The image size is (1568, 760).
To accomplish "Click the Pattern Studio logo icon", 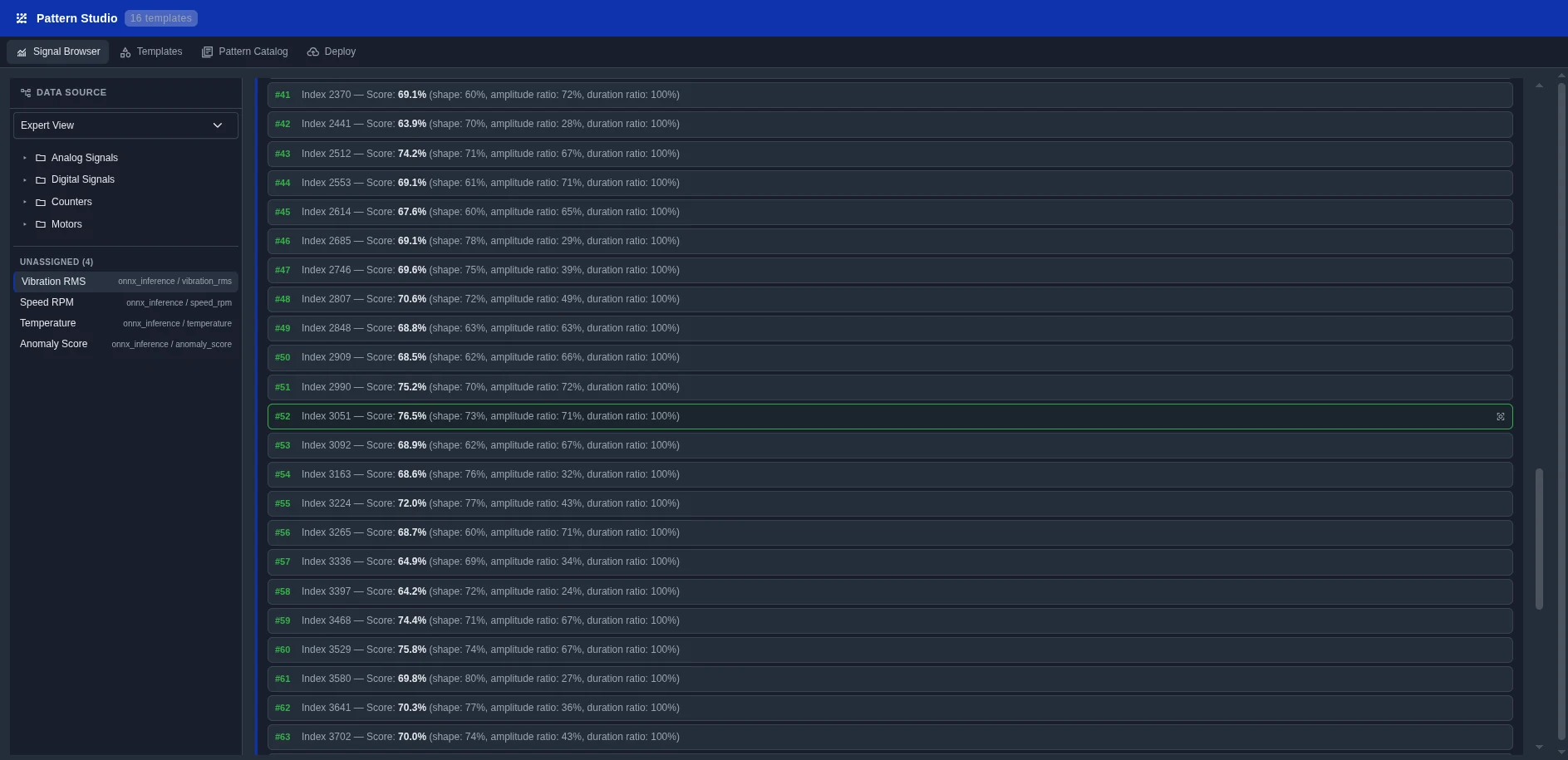I will 22,18.
